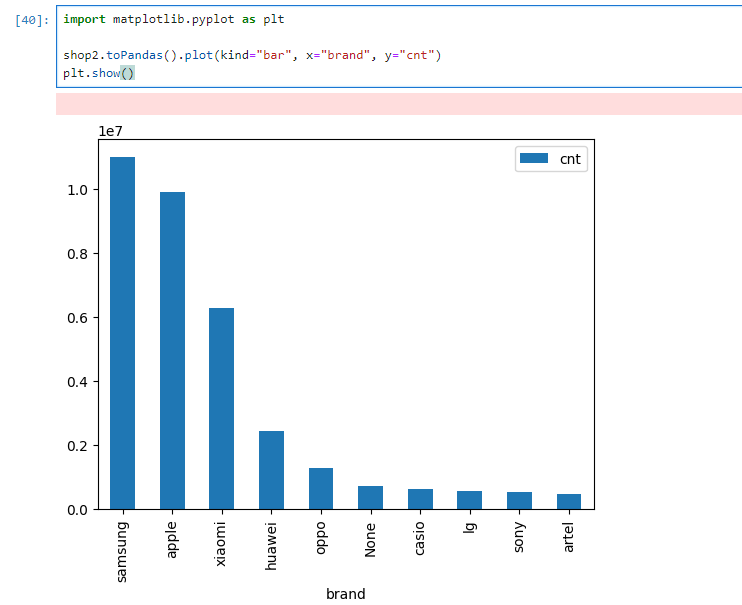Click the None bar in chart
742x605 pixels.
click(371, 498)
